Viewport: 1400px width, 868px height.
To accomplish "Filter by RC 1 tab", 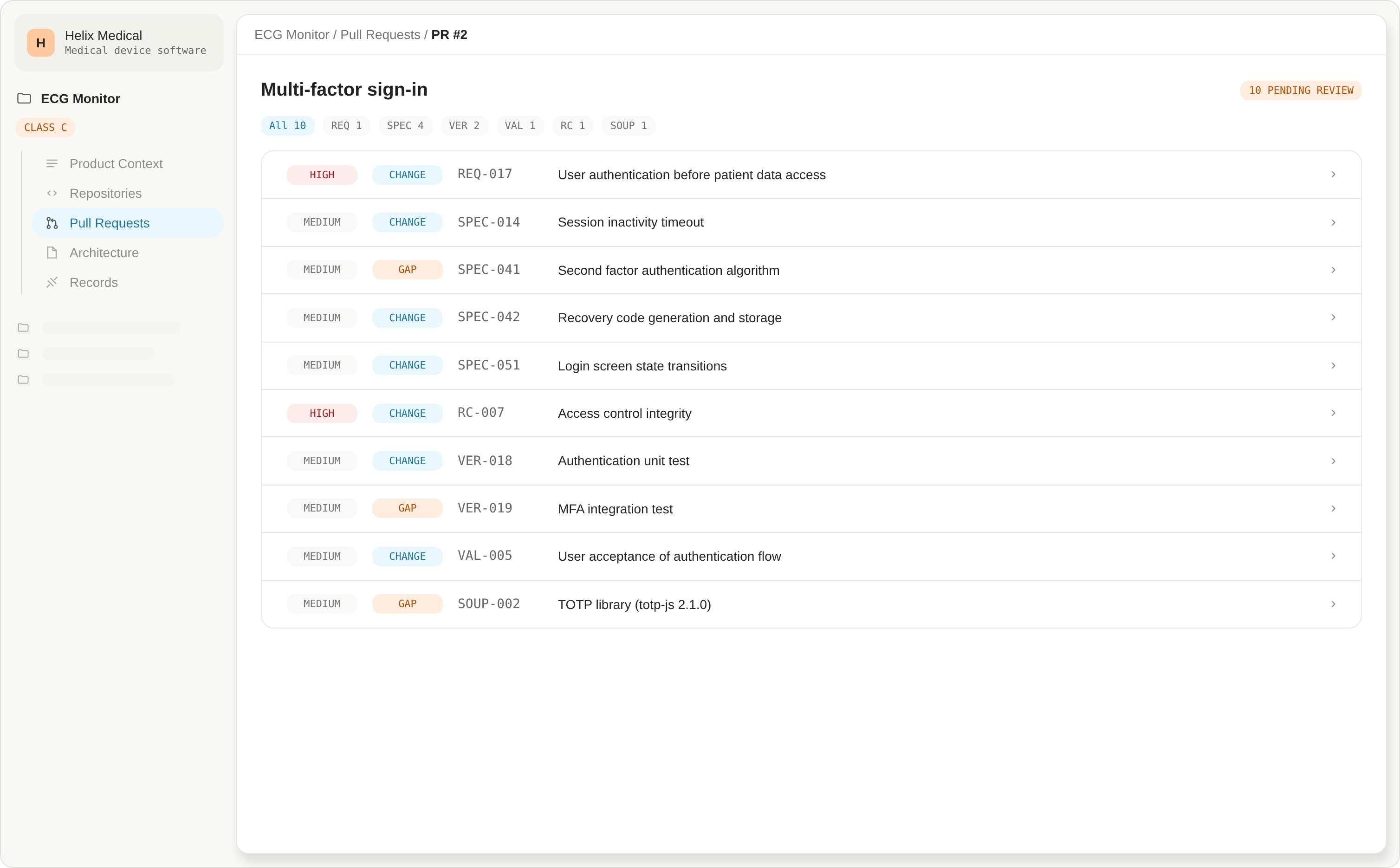I will pos(573,126).
